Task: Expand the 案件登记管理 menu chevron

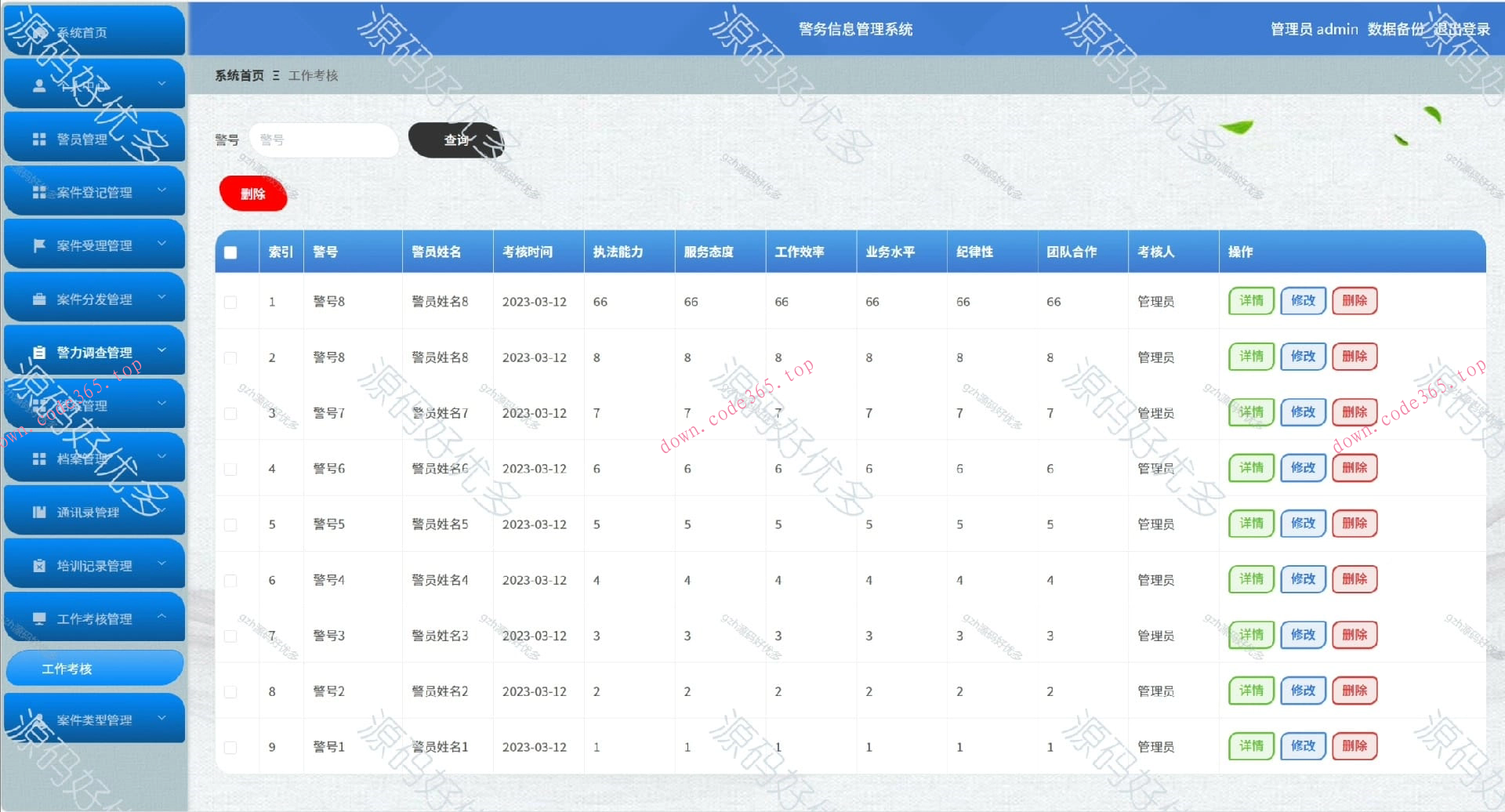Action: (162, 190)
